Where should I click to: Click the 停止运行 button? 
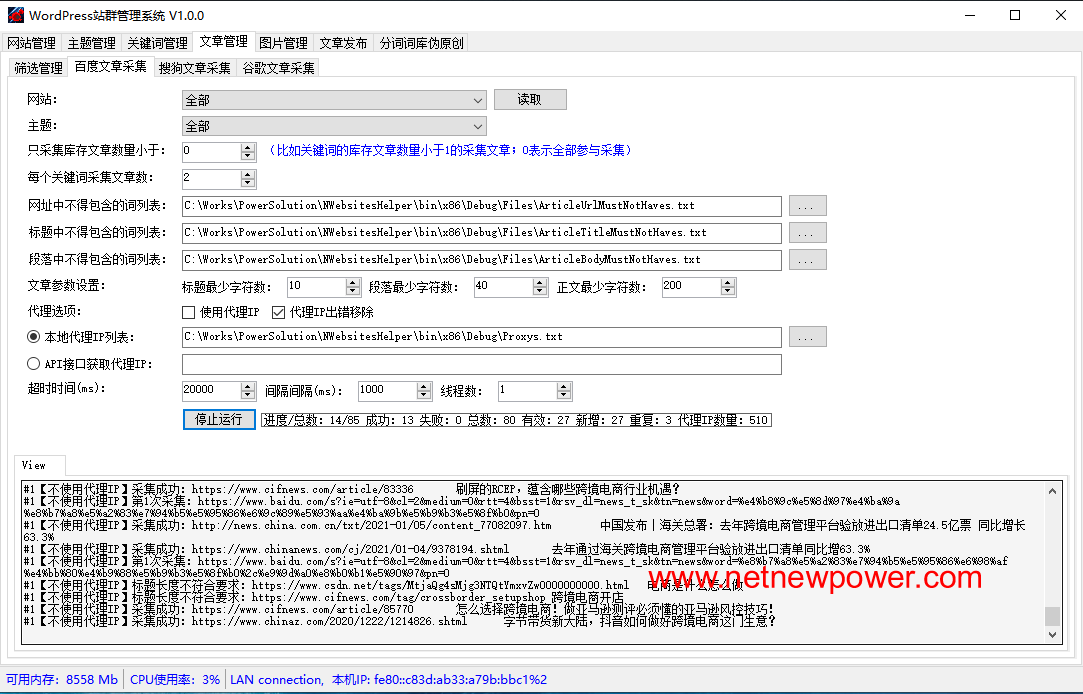coord(219,419)
